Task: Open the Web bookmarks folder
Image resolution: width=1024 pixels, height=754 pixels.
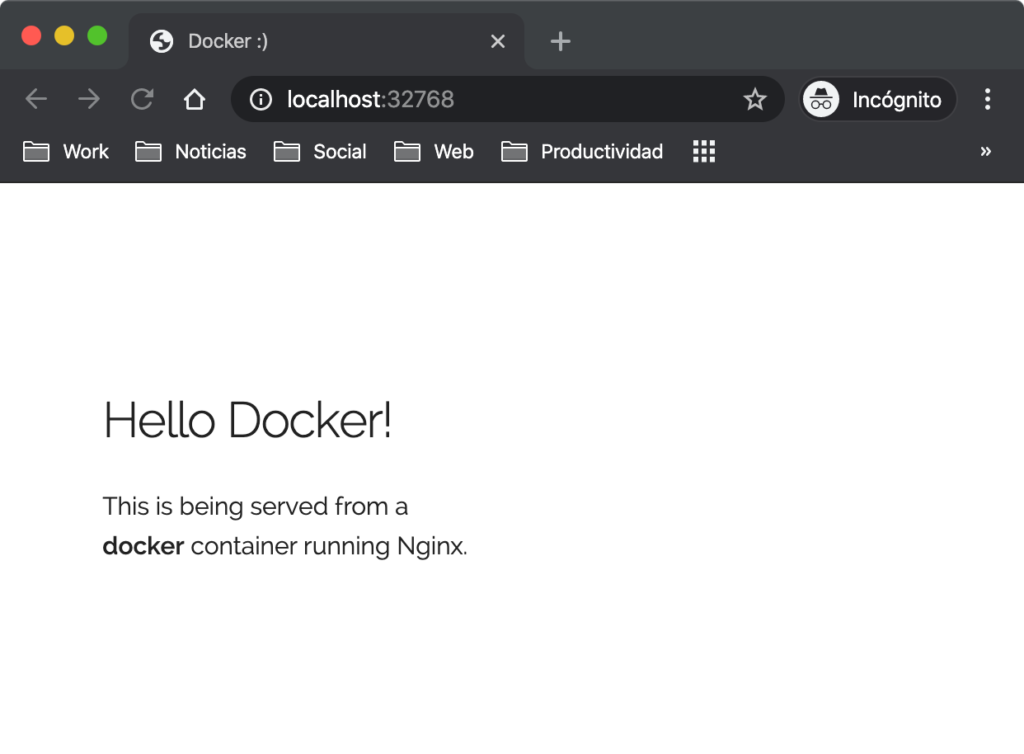Action: coord(434,152)
